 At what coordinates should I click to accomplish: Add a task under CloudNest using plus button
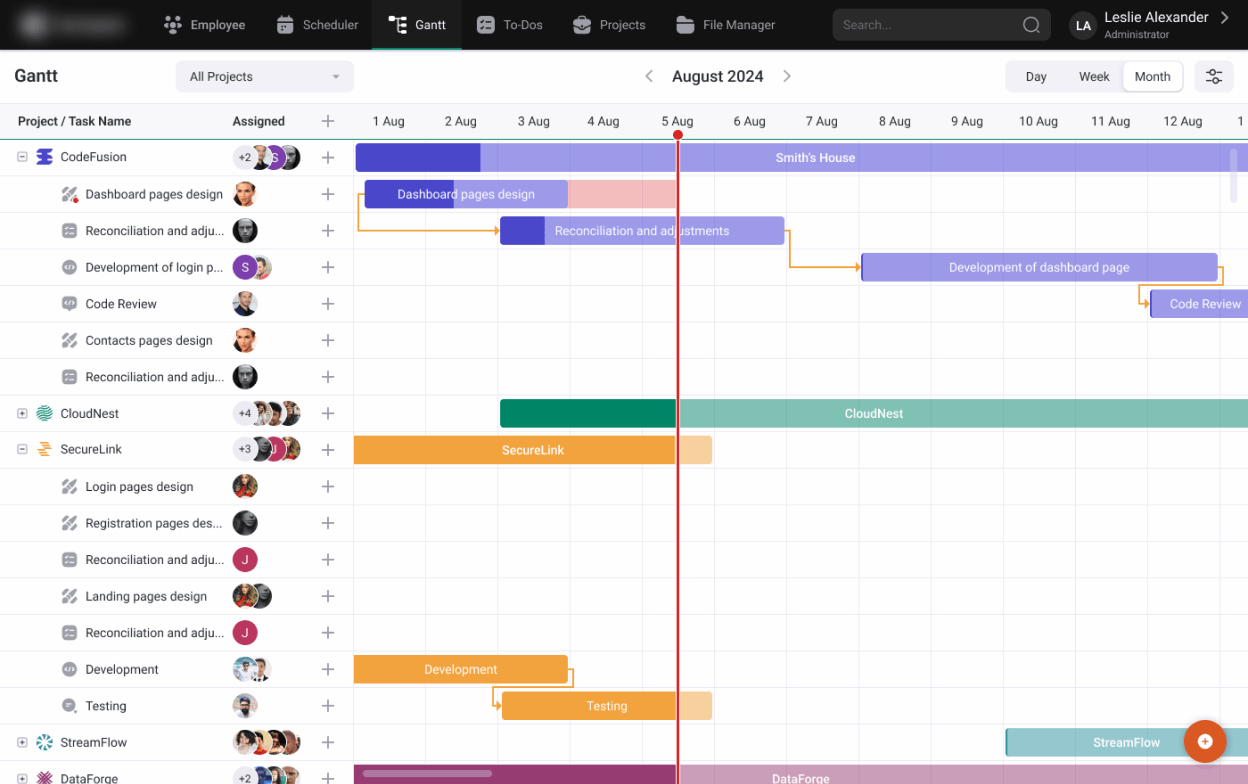(x=328, y=413)
